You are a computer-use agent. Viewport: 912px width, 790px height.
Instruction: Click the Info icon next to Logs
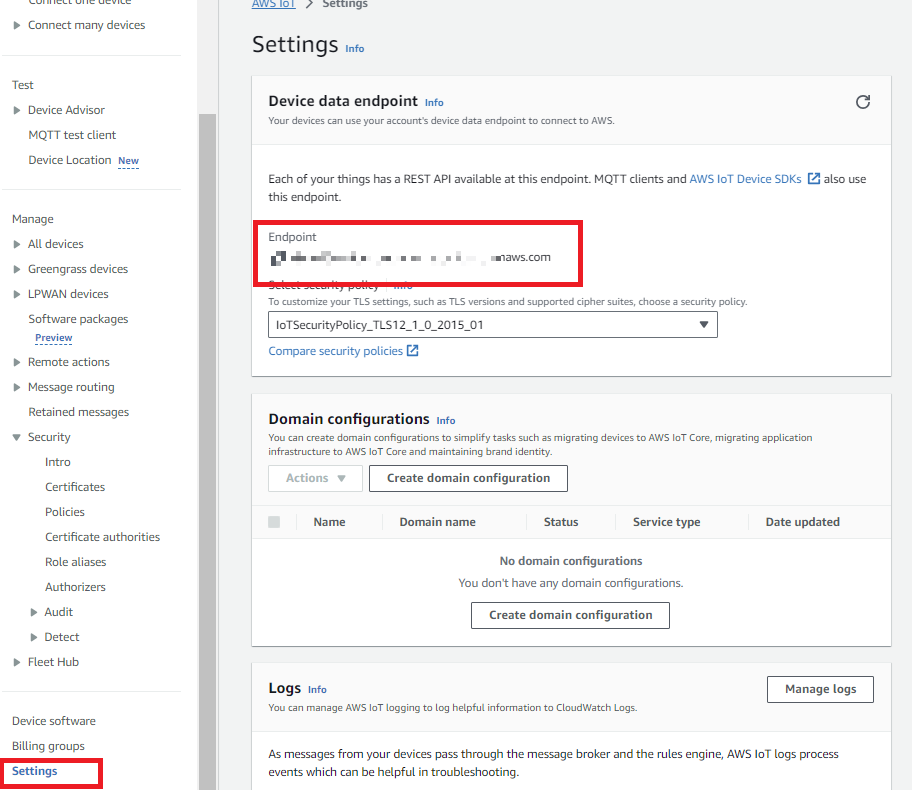(317, 689)
